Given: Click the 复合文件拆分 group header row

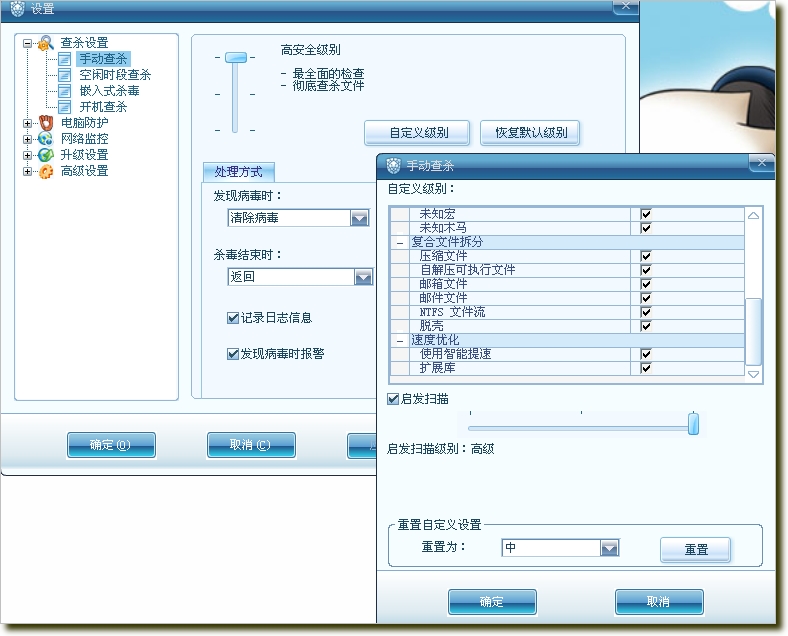Looking at the screenshot, I should (x=568, y=242).
